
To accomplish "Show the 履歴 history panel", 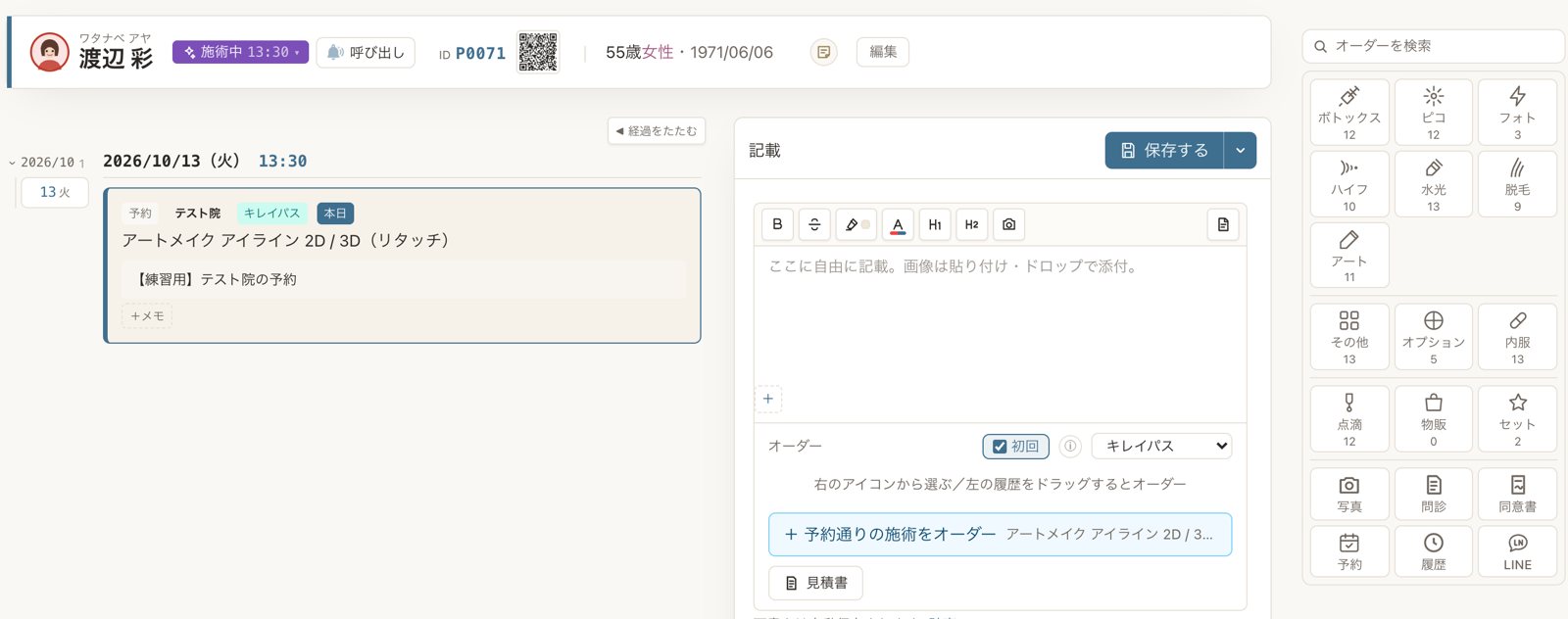I will coord(1434,551).
